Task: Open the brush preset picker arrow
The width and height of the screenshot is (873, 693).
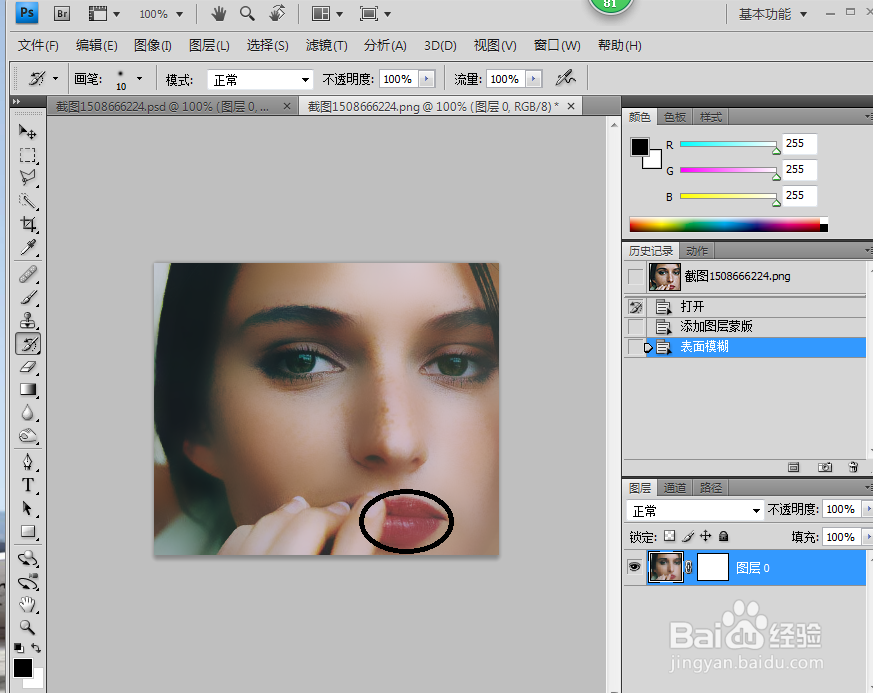Action: point(139,78)
